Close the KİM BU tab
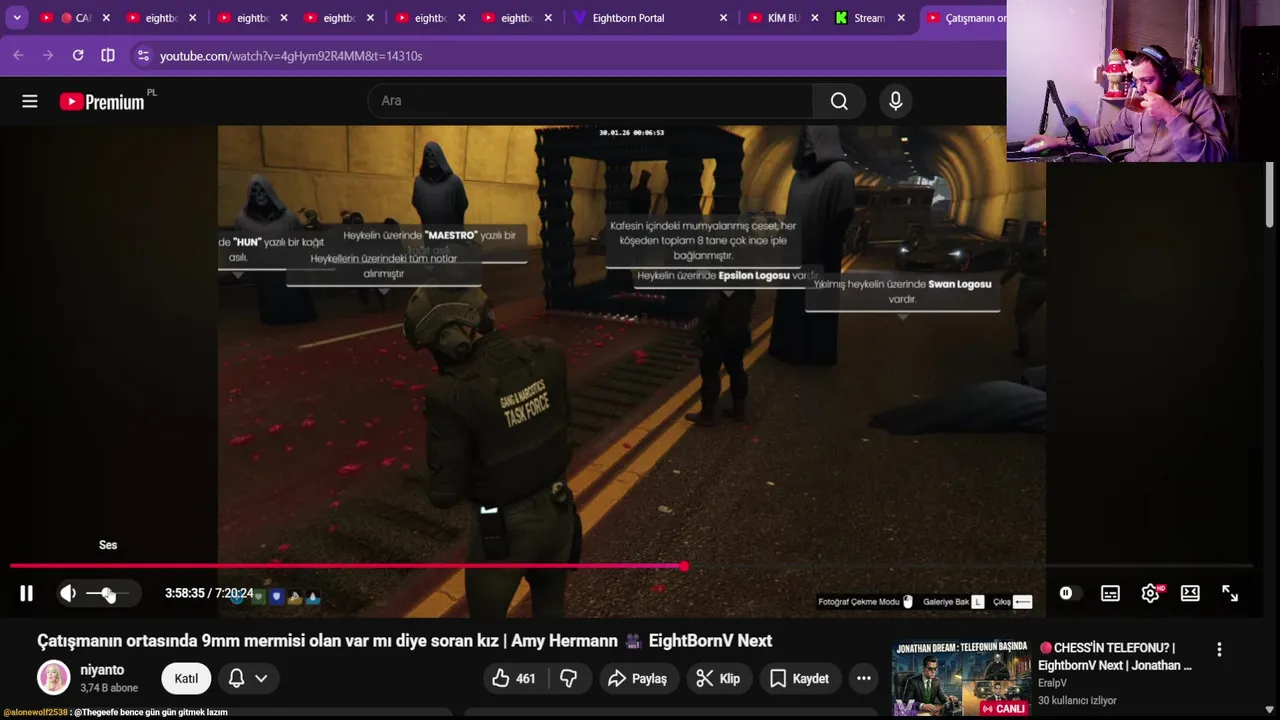The image size is (1280, 720). click(x=815, y=18)
